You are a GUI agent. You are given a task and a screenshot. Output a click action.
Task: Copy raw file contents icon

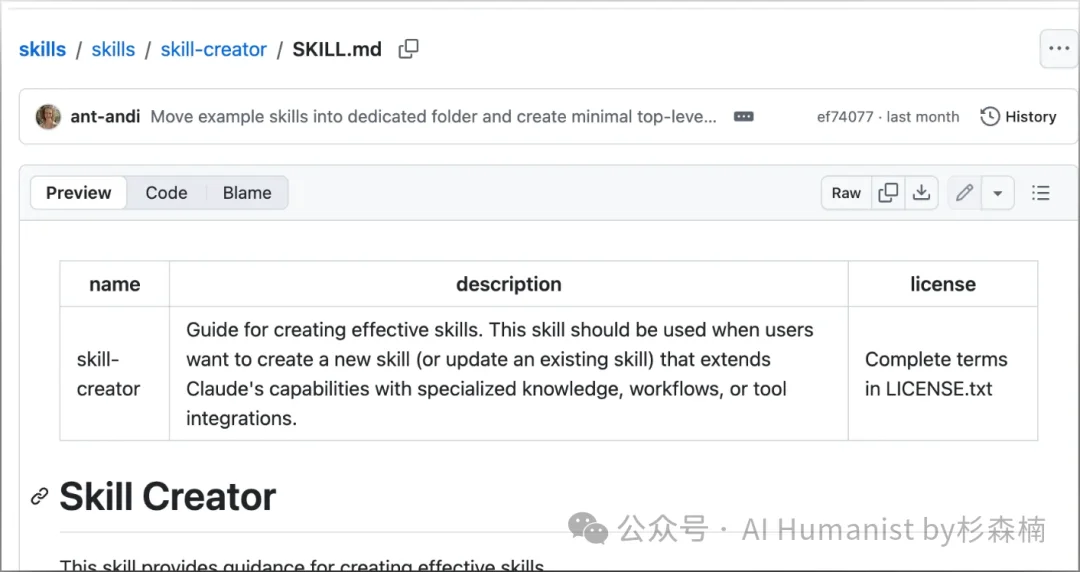(889, 193)
